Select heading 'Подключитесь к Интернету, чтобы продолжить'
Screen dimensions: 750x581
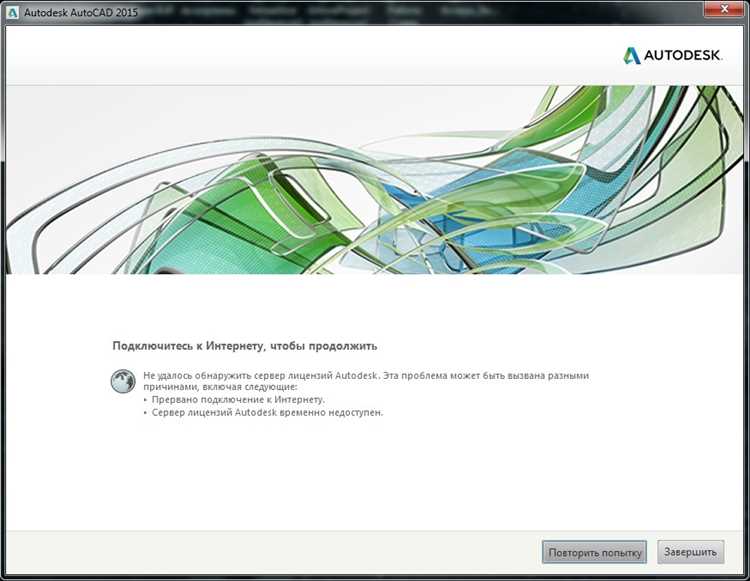[244, 346]
